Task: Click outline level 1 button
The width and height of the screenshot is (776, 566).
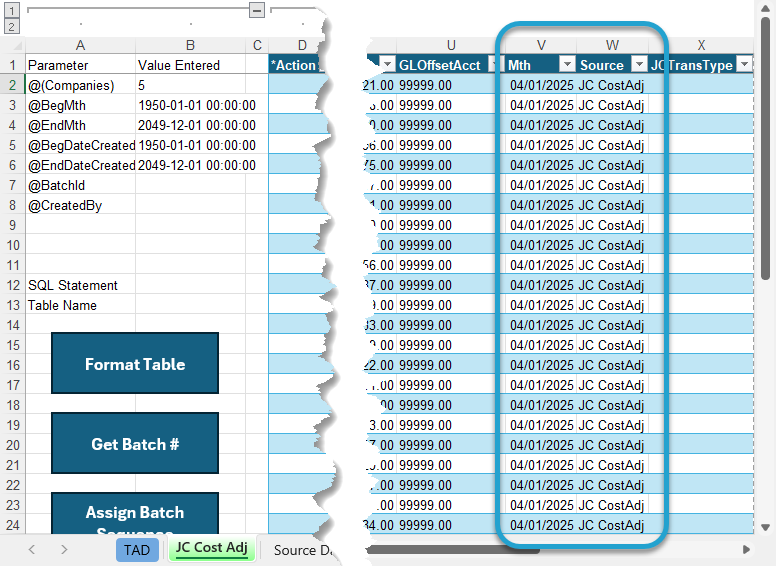Action: point(12,10)
